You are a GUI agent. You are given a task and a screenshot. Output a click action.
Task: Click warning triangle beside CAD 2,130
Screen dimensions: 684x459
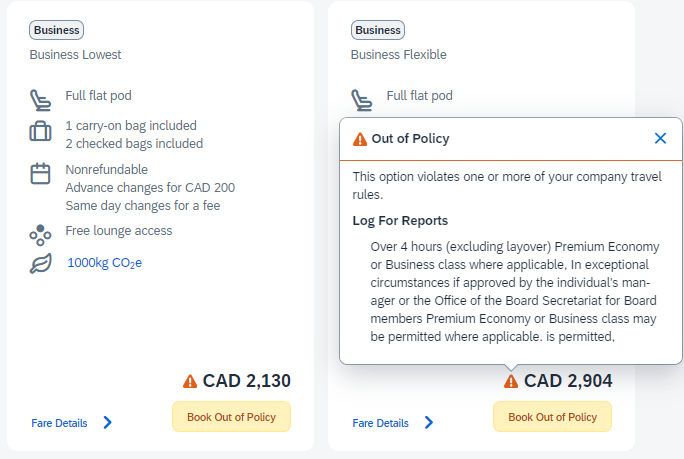click(190, 381)
